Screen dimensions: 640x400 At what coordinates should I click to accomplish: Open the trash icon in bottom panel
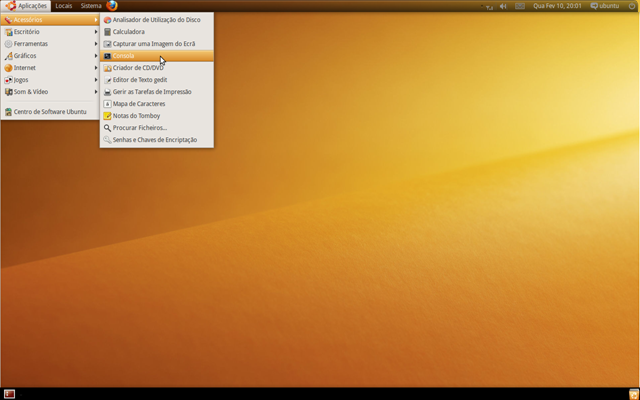[x=633, y=394]
